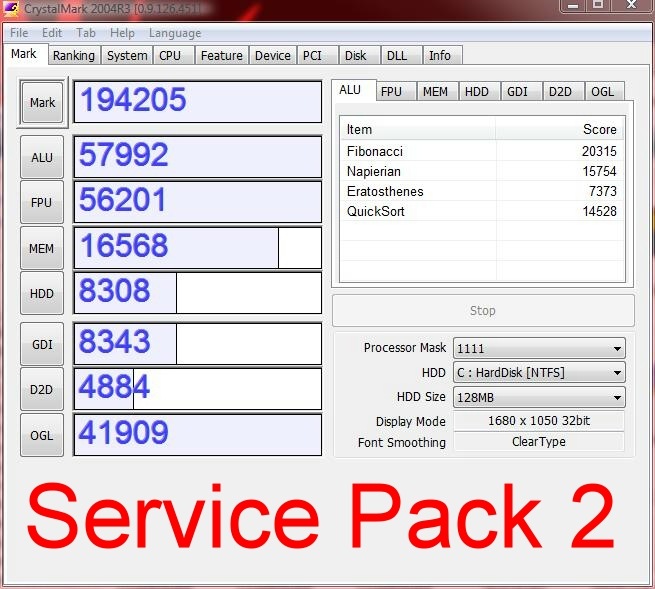
Task: Click the Stop button
Action: [x=483, y=311]
